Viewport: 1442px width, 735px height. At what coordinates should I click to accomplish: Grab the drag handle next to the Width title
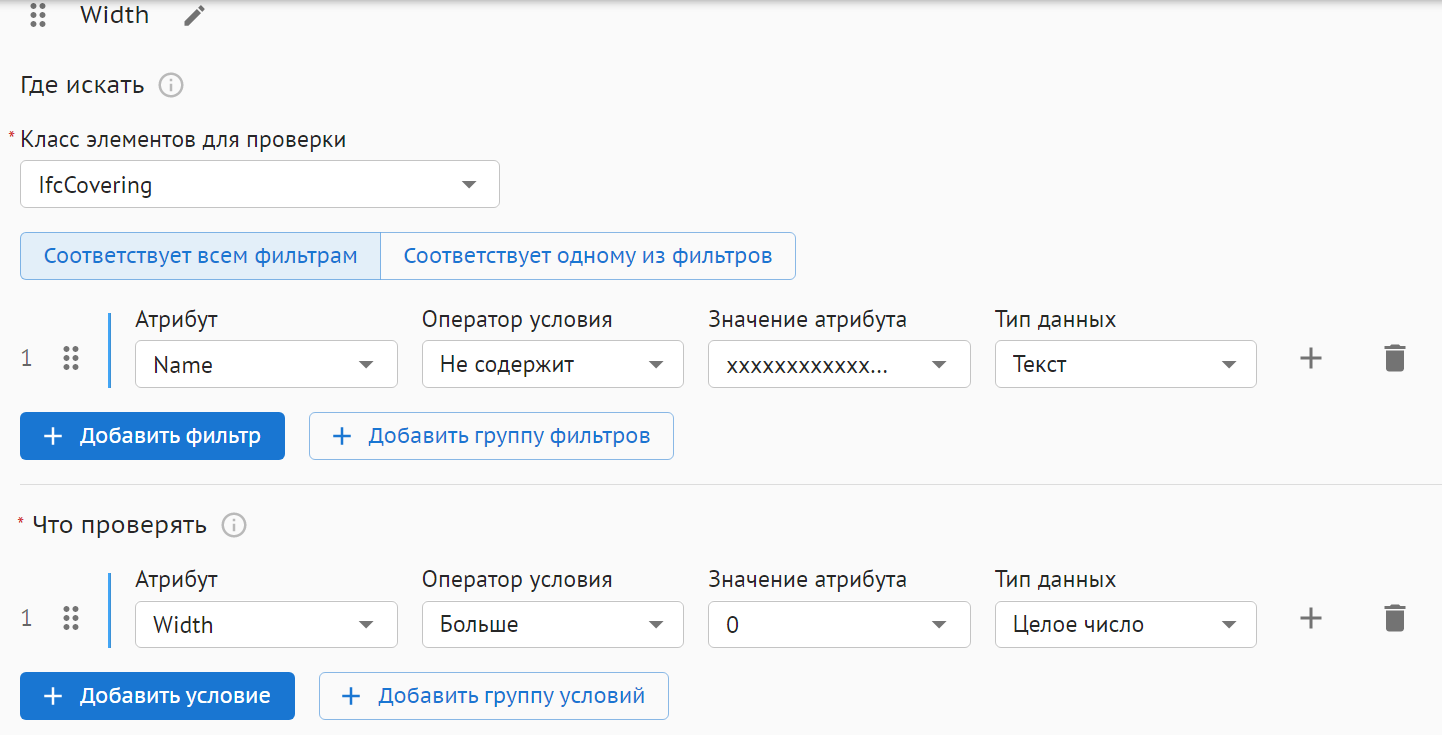[x=38, y=16]
